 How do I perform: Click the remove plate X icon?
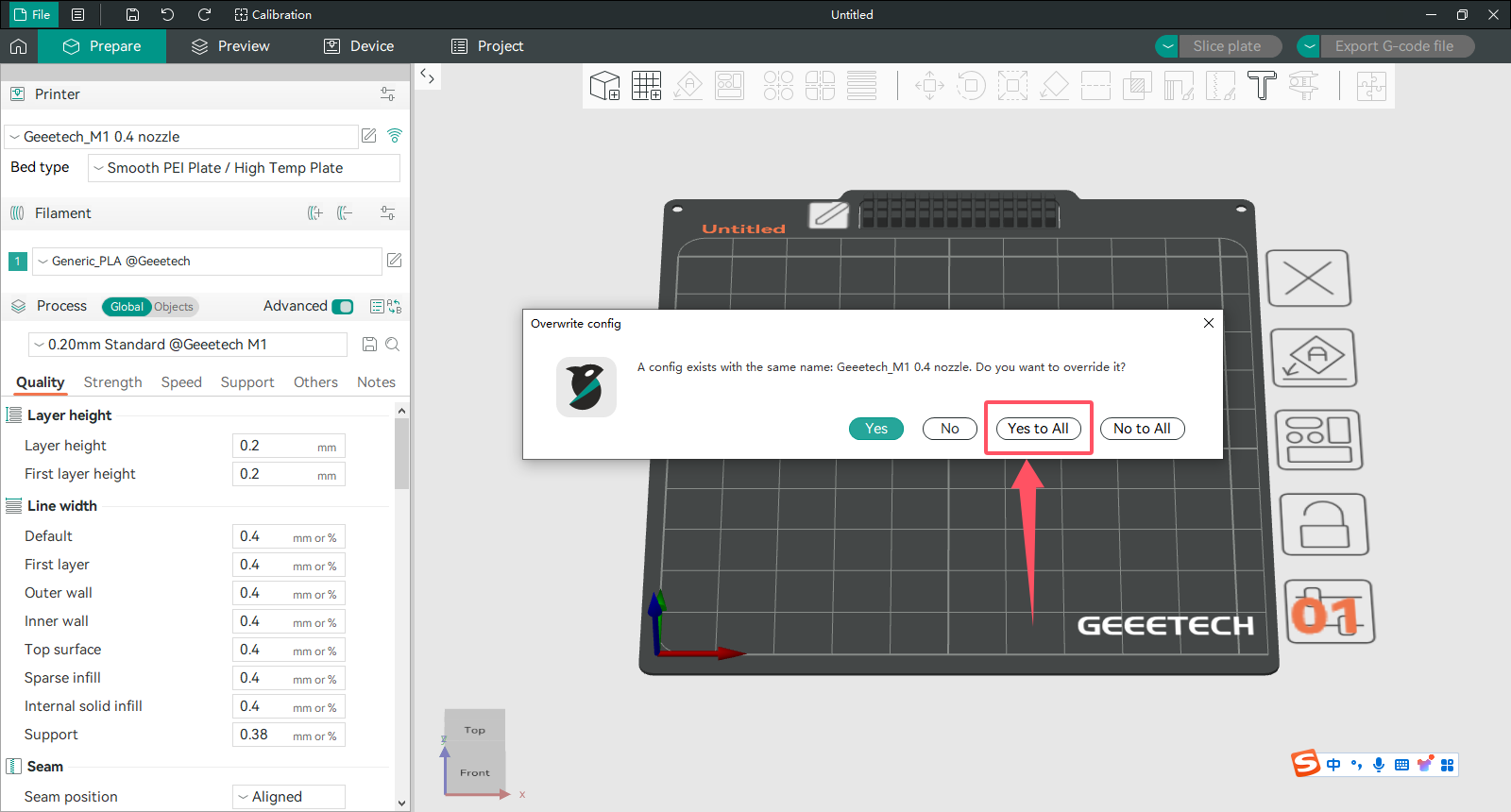tap(1309, 279)
